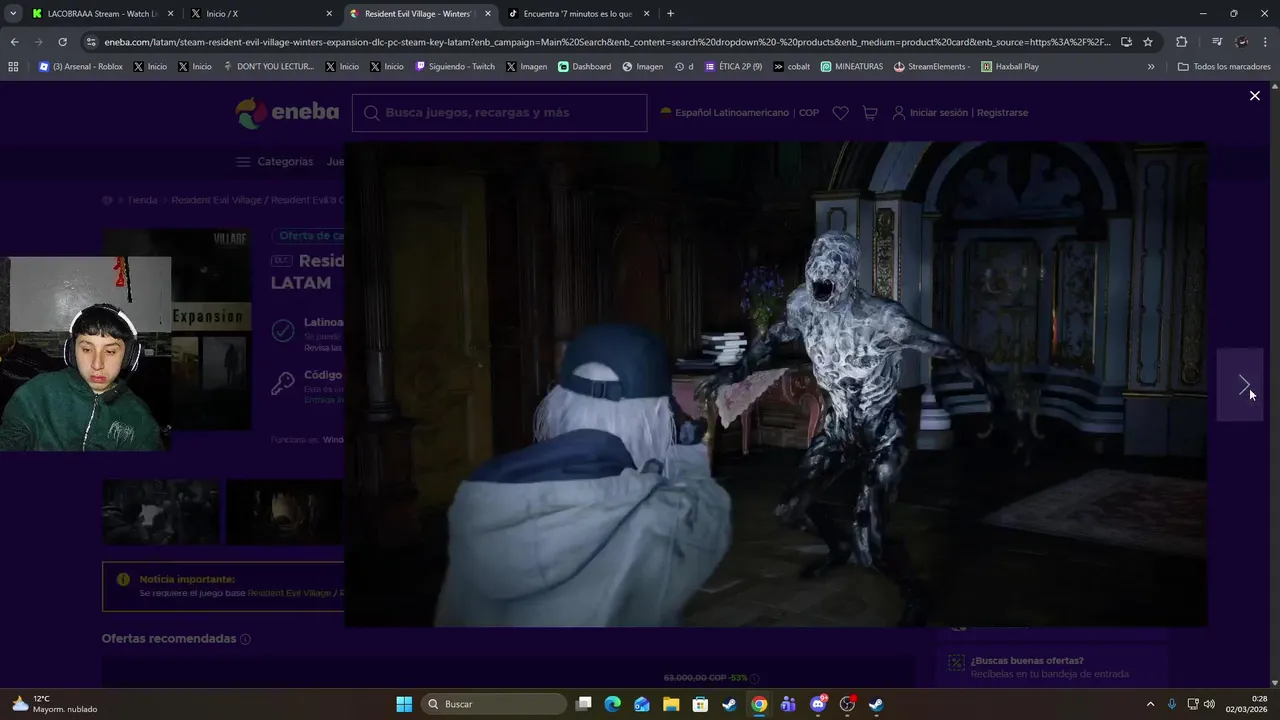Open the Extensions puzzle menu
The height and width of the screenshot is (720, 1280).
pos(1181,42)
